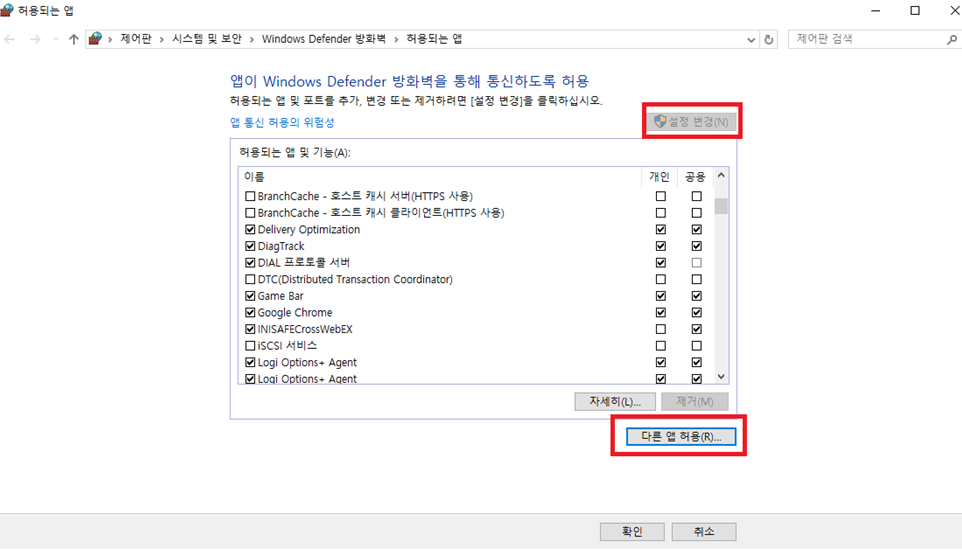Select the INISAFECrossWebEX row text

coord(305,329)
